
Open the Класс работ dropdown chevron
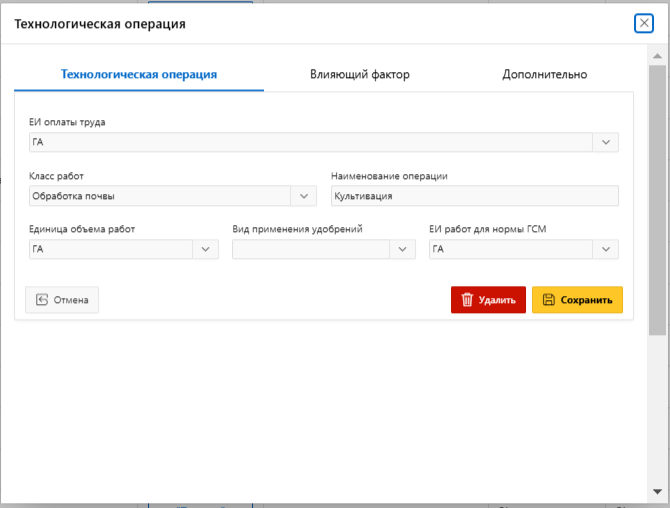304,196
